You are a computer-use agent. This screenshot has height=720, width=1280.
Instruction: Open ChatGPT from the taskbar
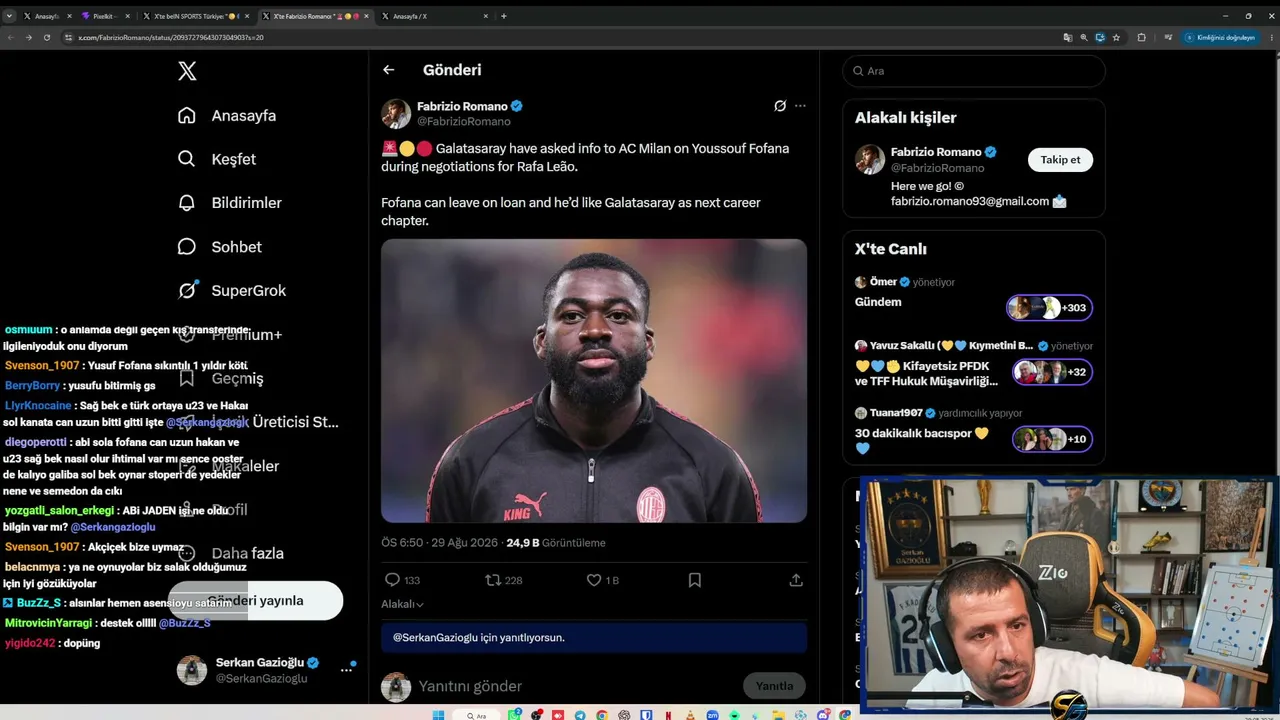[x=624, y=715]
